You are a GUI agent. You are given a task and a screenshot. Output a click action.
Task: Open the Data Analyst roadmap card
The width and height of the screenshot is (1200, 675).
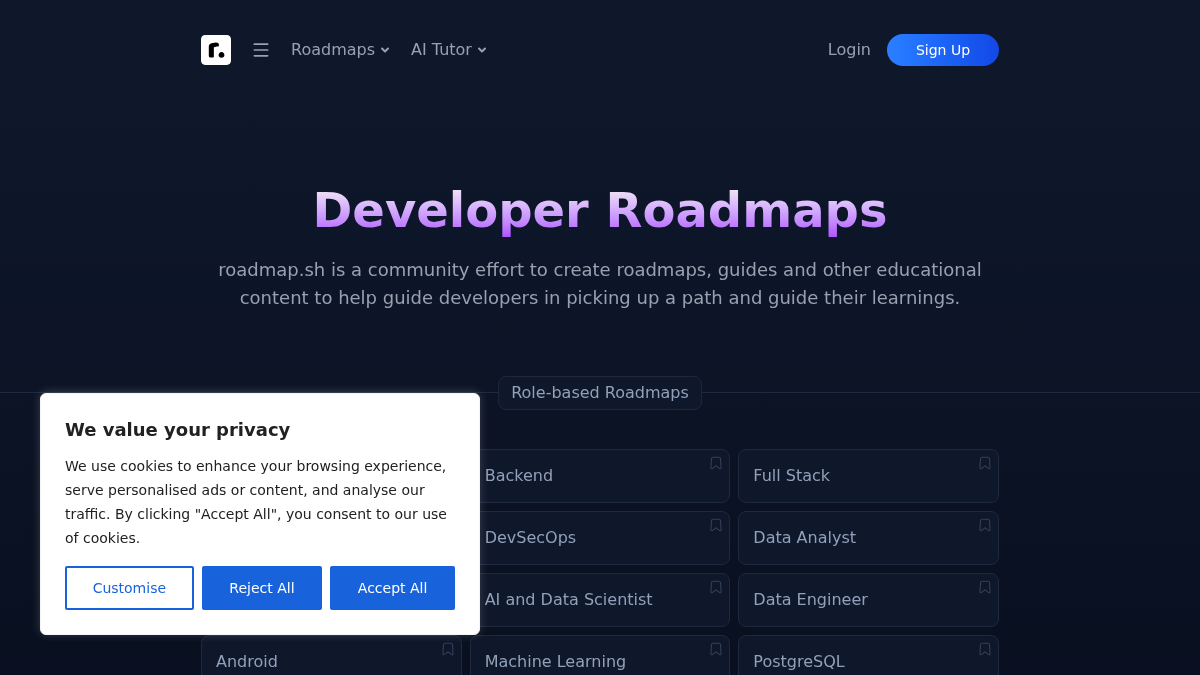868,538
